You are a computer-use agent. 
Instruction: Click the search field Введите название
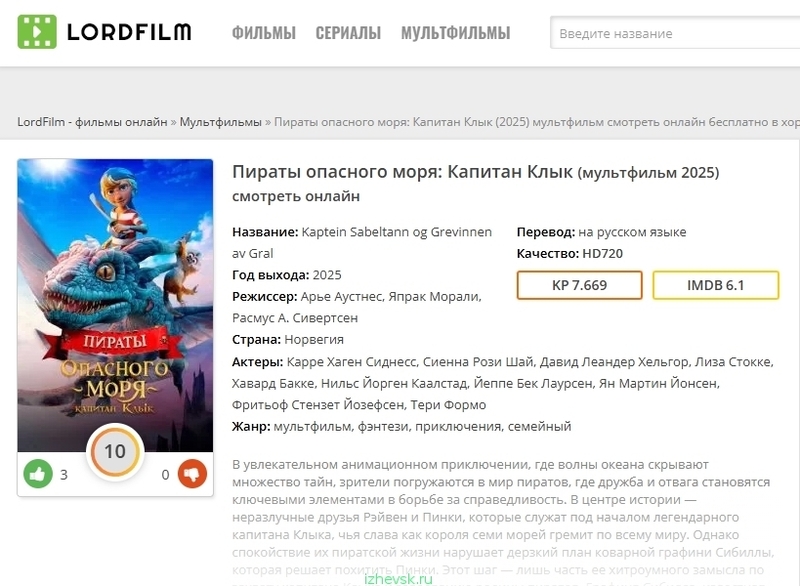pos(674,33)
